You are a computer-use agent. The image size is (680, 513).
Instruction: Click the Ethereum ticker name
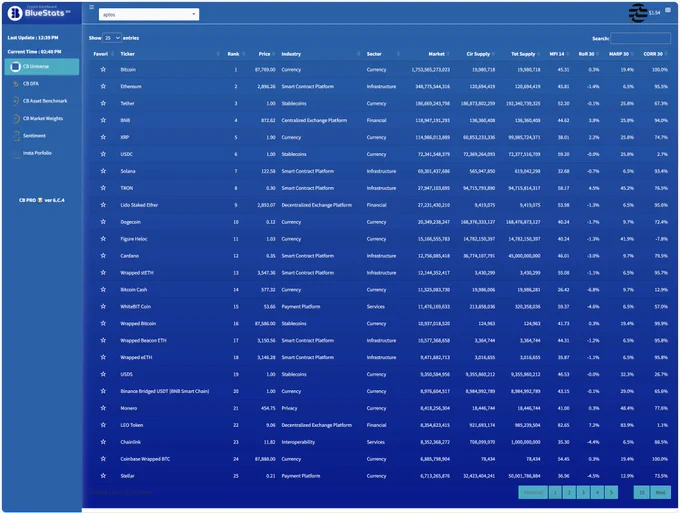click(x=131, y=86)
